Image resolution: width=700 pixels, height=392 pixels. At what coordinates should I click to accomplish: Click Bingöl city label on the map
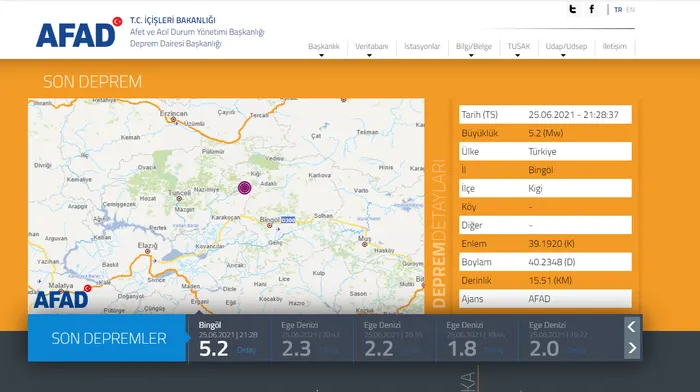pos(269,220)
